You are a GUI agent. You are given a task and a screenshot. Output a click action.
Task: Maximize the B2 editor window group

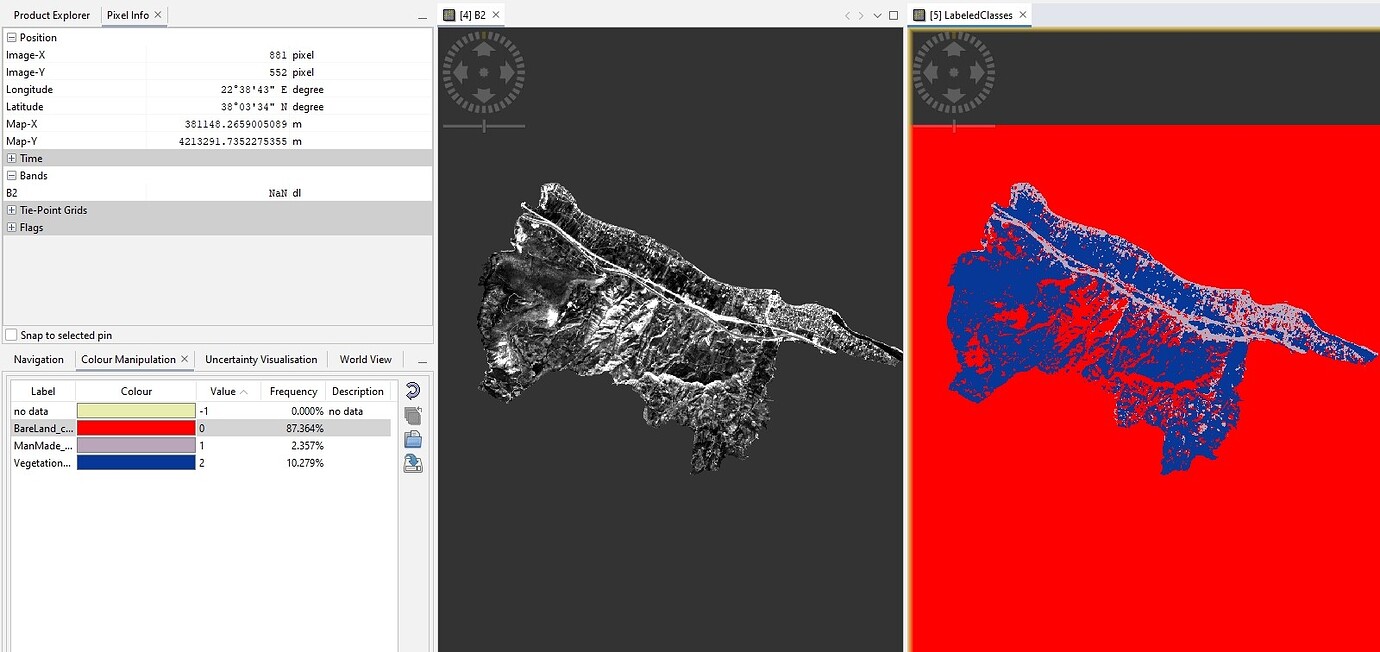point(893,15)
